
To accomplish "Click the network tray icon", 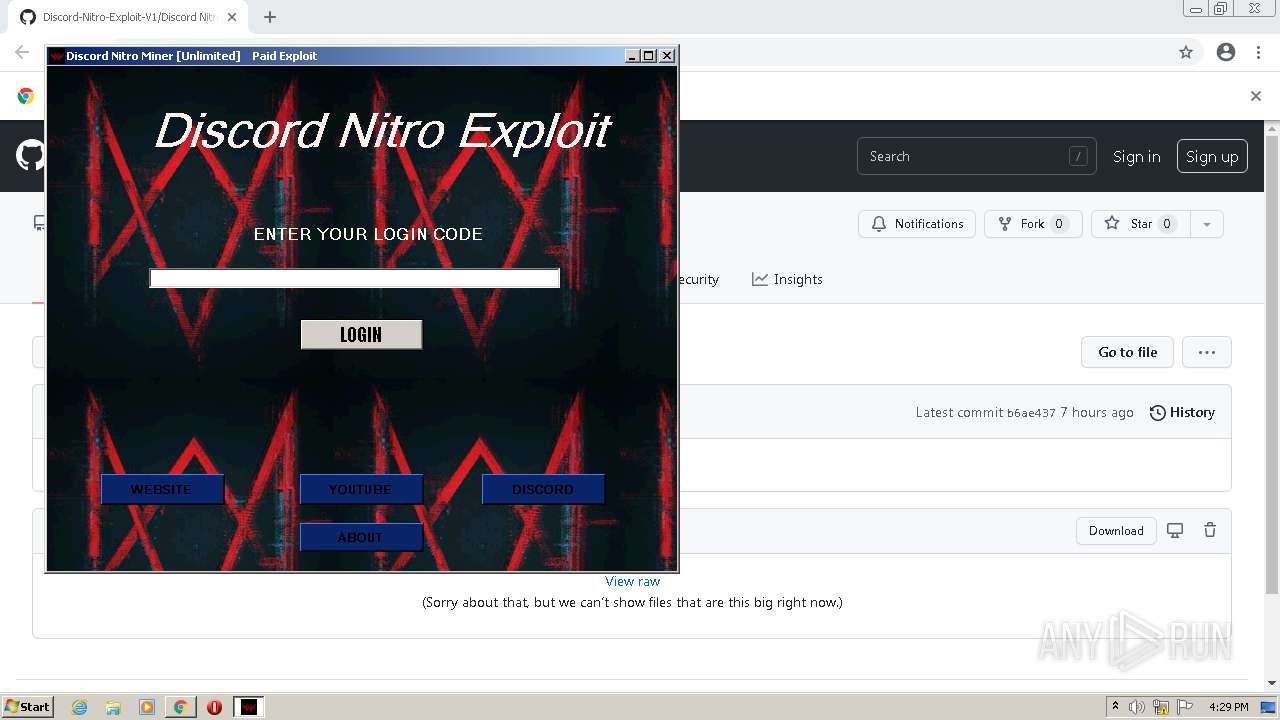I will 1161,707.
